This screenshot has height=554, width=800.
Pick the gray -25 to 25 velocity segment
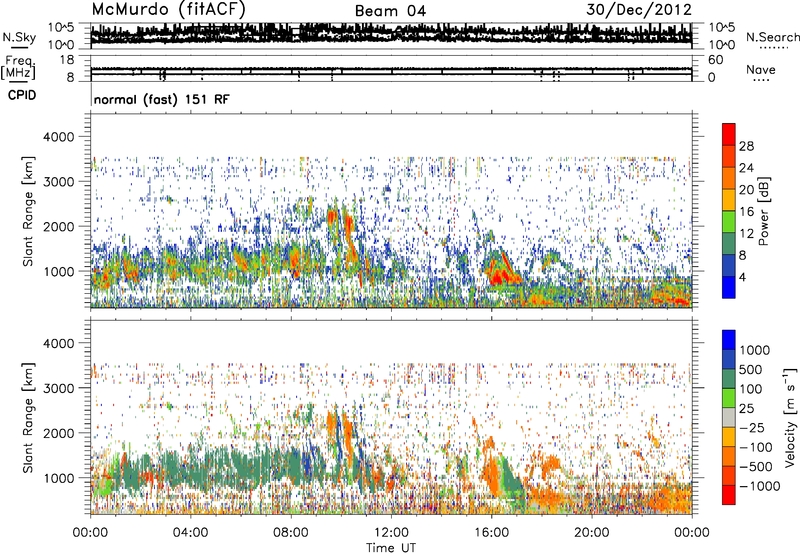point(729,418)
